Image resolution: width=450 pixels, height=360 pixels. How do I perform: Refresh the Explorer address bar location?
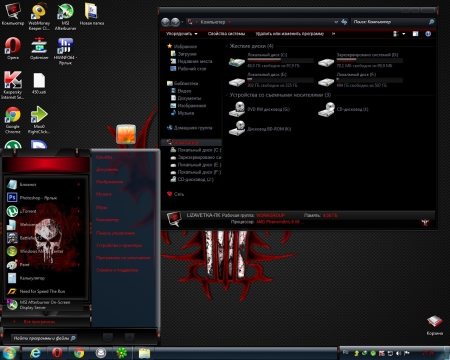coord(344,22)
